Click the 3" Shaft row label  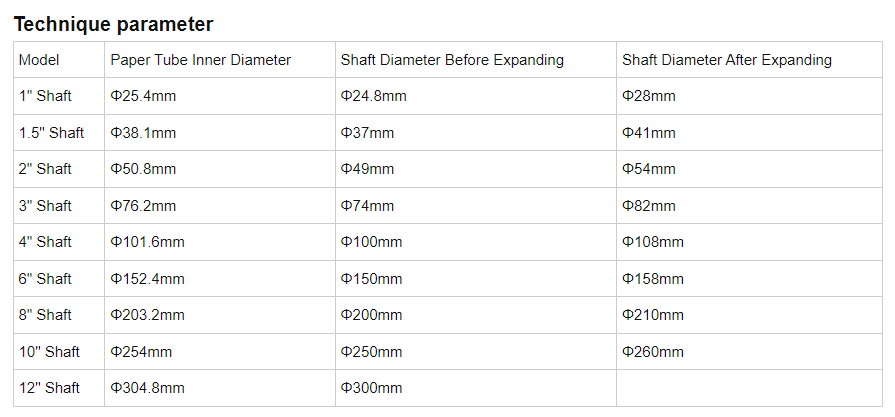(x=45, y=206)
